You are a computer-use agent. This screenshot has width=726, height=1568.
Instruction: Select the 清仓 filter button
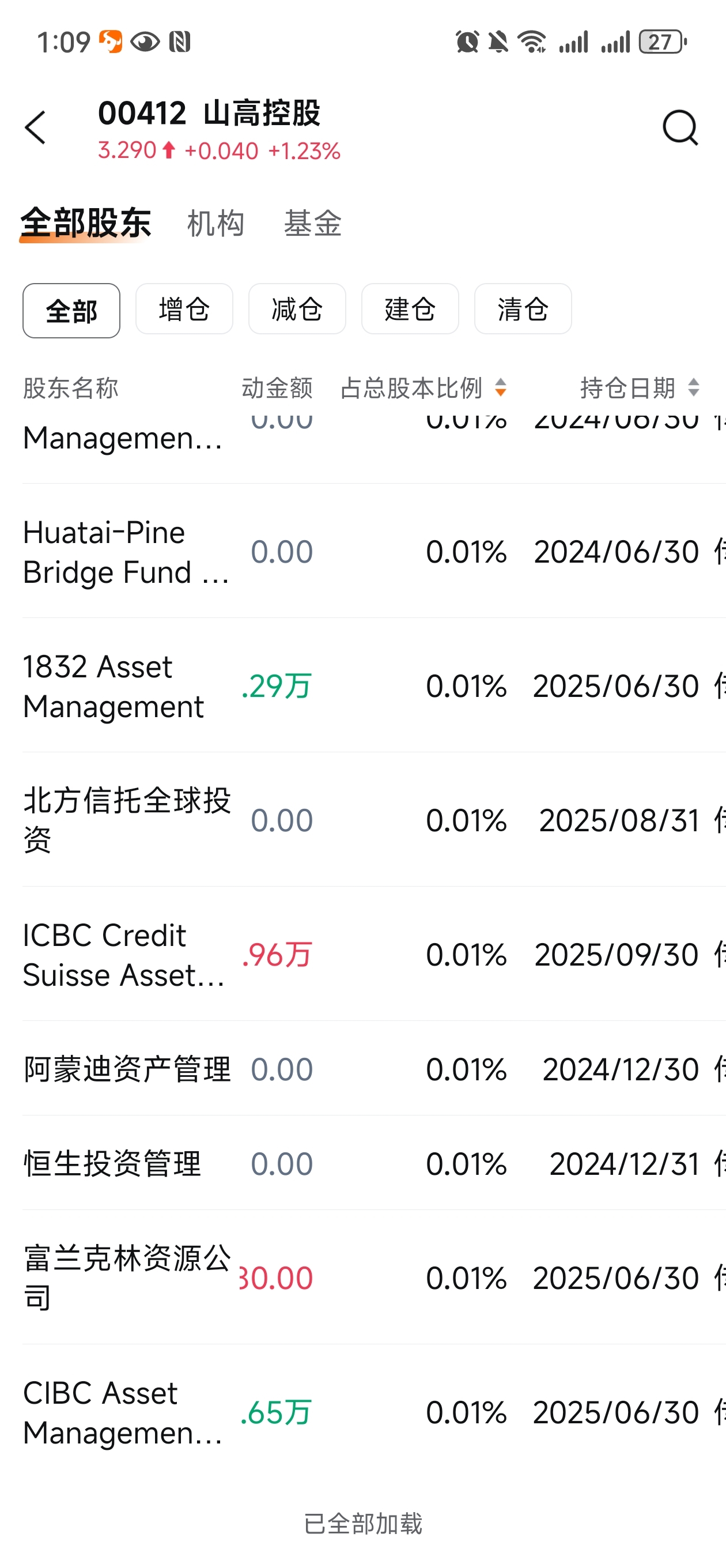(x=523, y=309)
